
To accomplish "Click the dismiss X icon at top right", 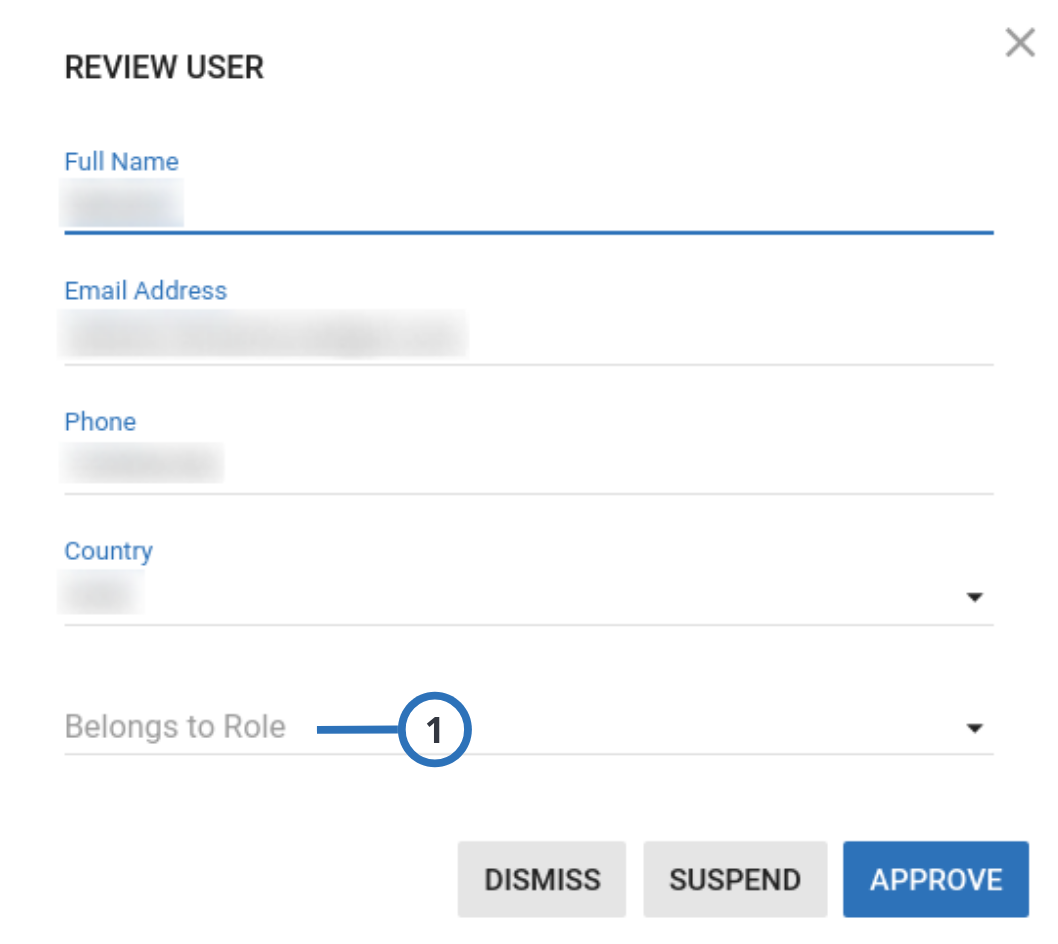I will (x=1020, y=43).
